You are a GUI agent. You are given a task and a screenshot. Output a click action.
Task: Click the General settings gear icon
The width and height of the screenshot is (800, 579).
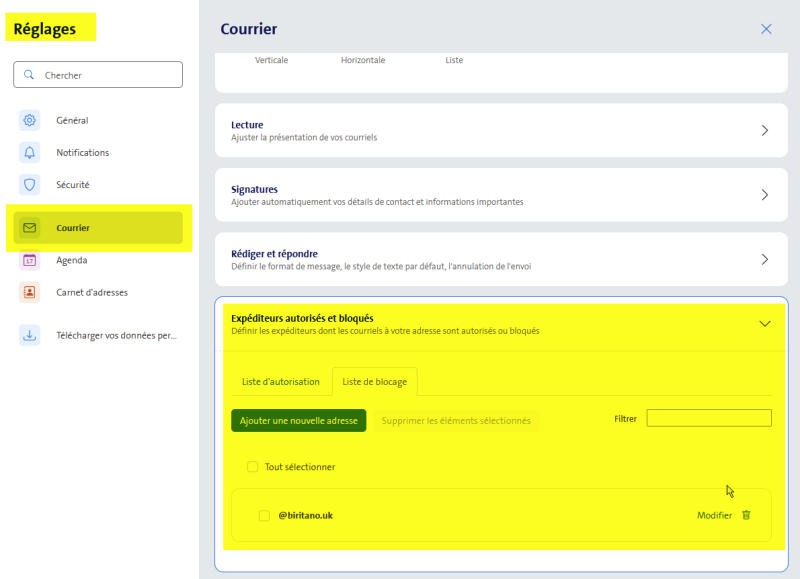click(30, 121)
